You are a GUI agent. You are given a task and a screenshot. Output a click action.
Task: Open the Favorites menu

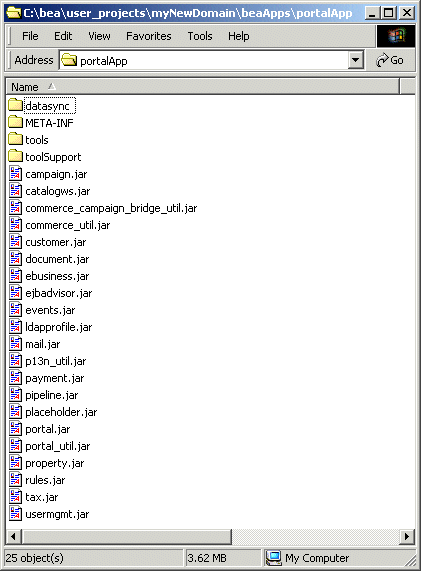(149, 36)
